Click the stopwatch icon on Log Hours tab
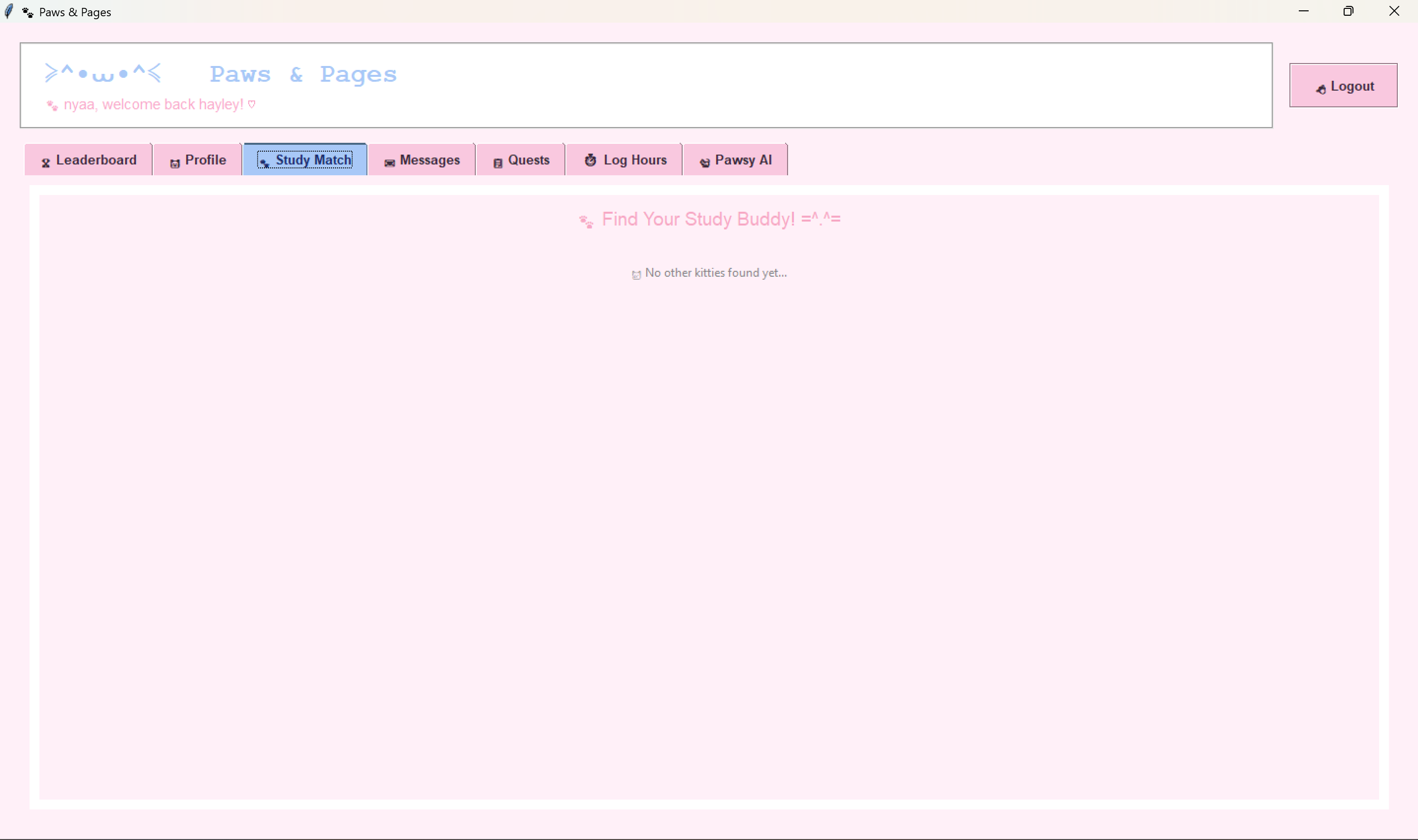This screenshot has height=840, width=1418. [591, 161]
